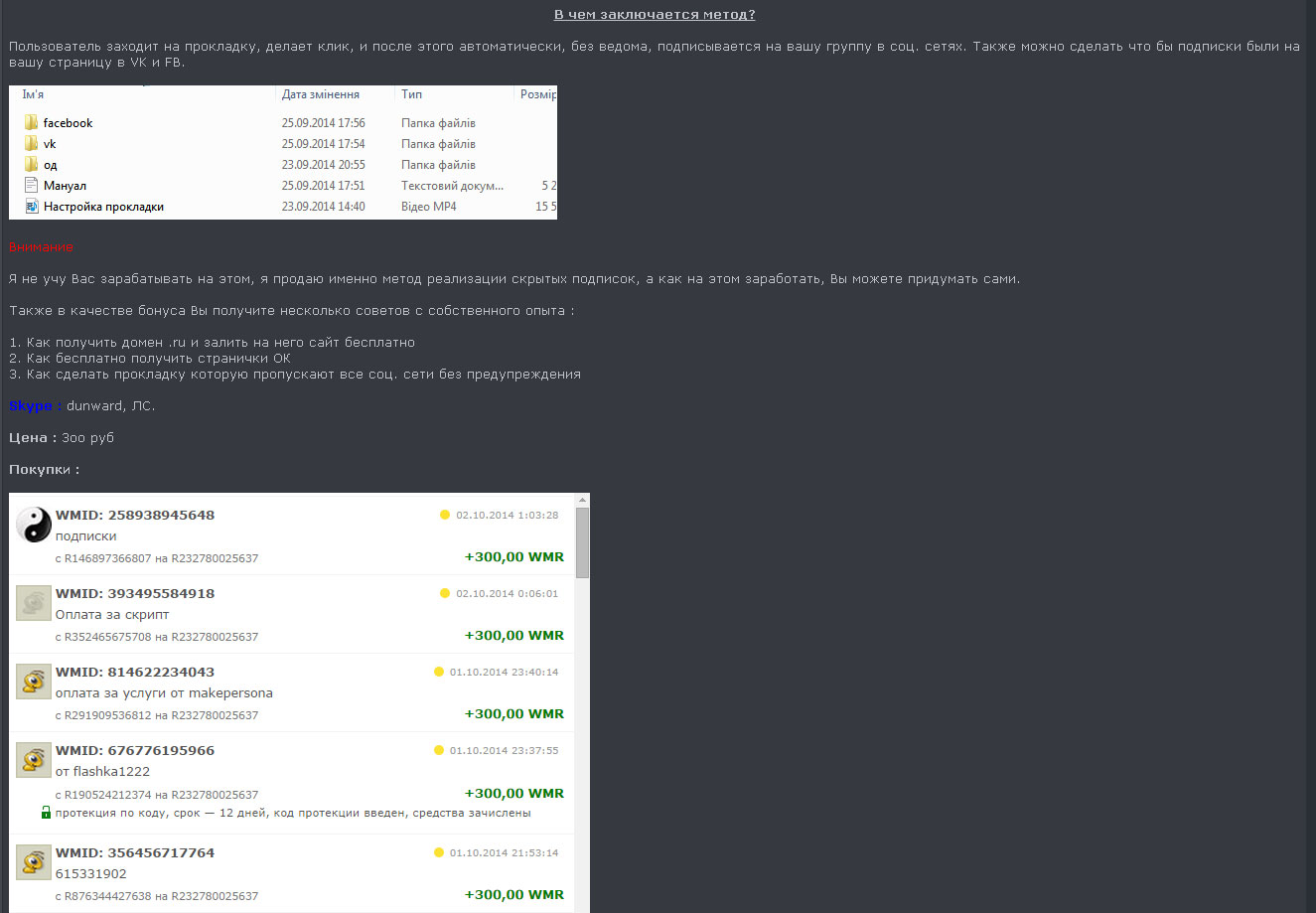Screen dimensions: 1316x913
Task: Click the facebook folder icon
Action: click(x=32, y=123)
